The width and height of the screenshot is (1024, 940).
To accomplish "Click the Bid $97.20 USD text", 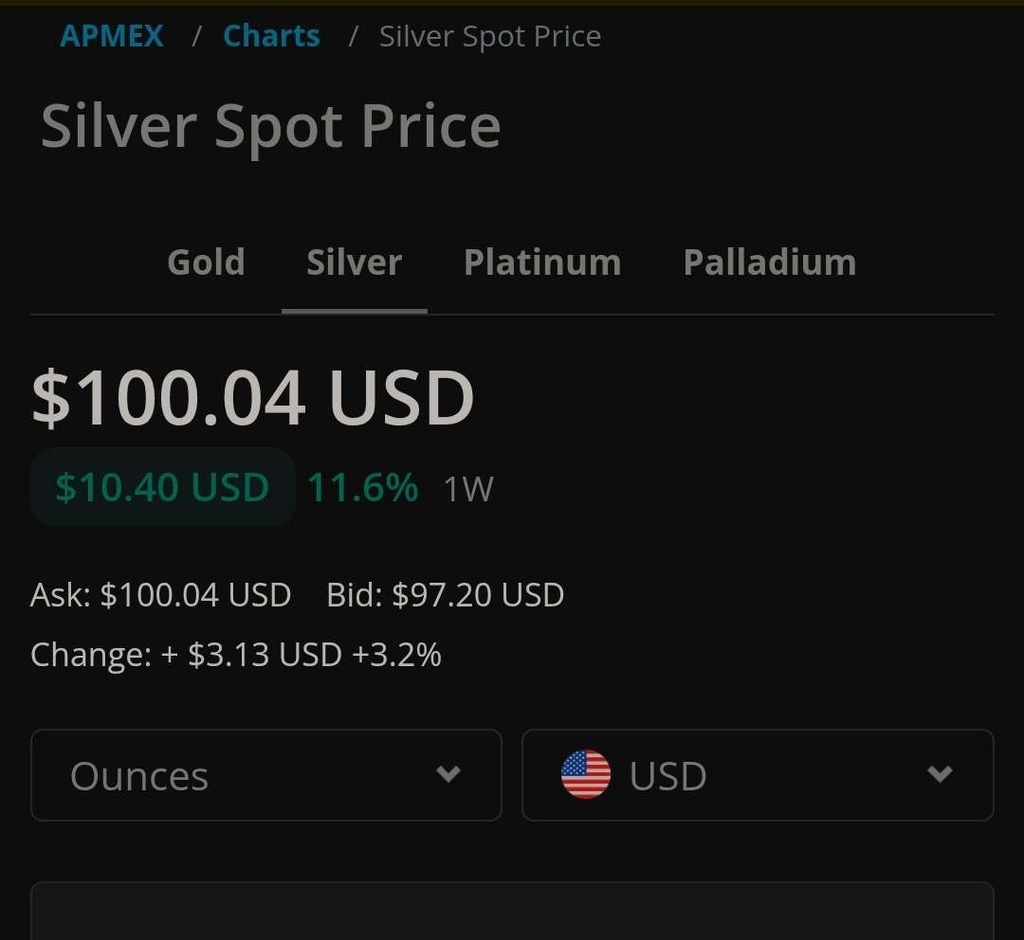I will pos(445,595).
